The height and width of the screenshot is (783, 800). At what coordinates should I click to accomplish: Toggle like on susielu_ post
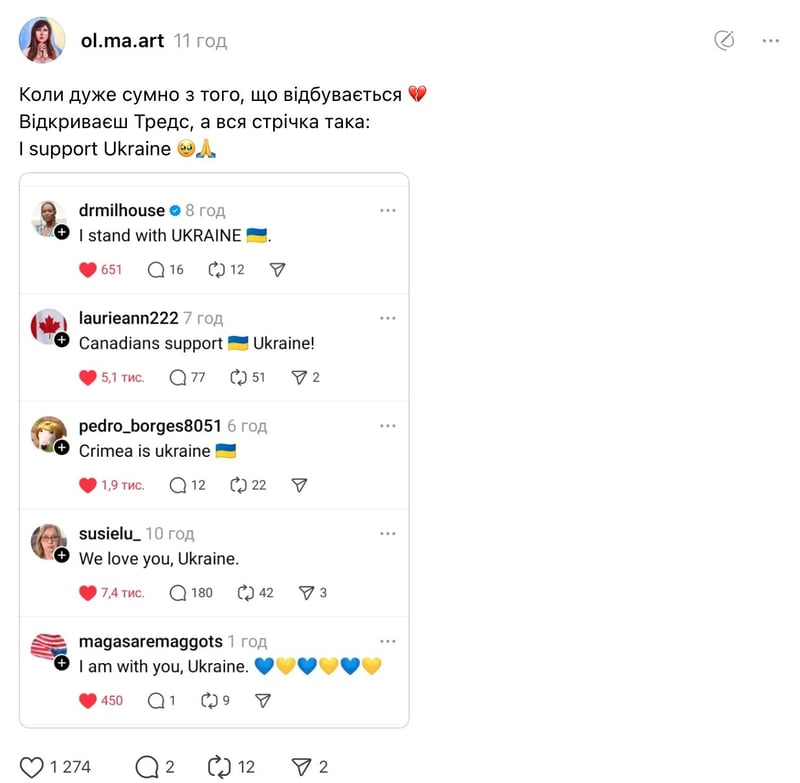88,592
